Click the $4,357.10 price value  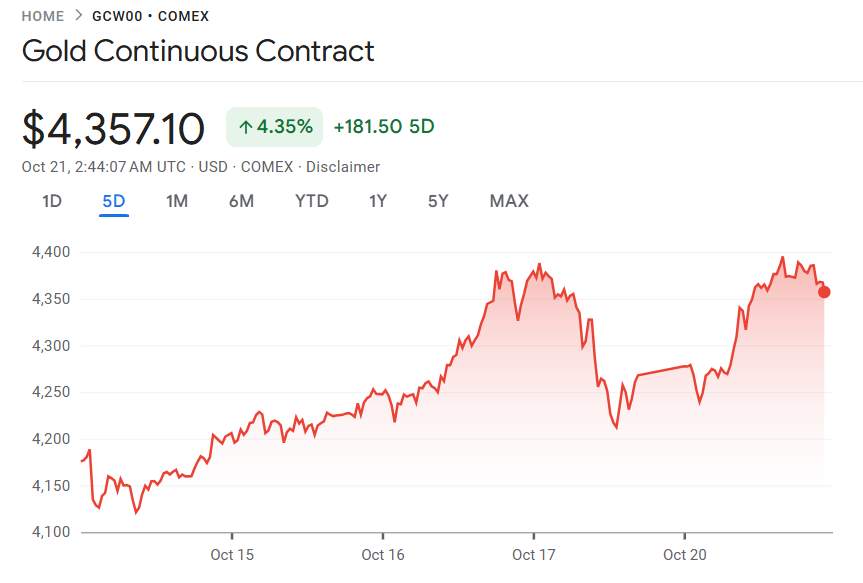coord(113,129)
